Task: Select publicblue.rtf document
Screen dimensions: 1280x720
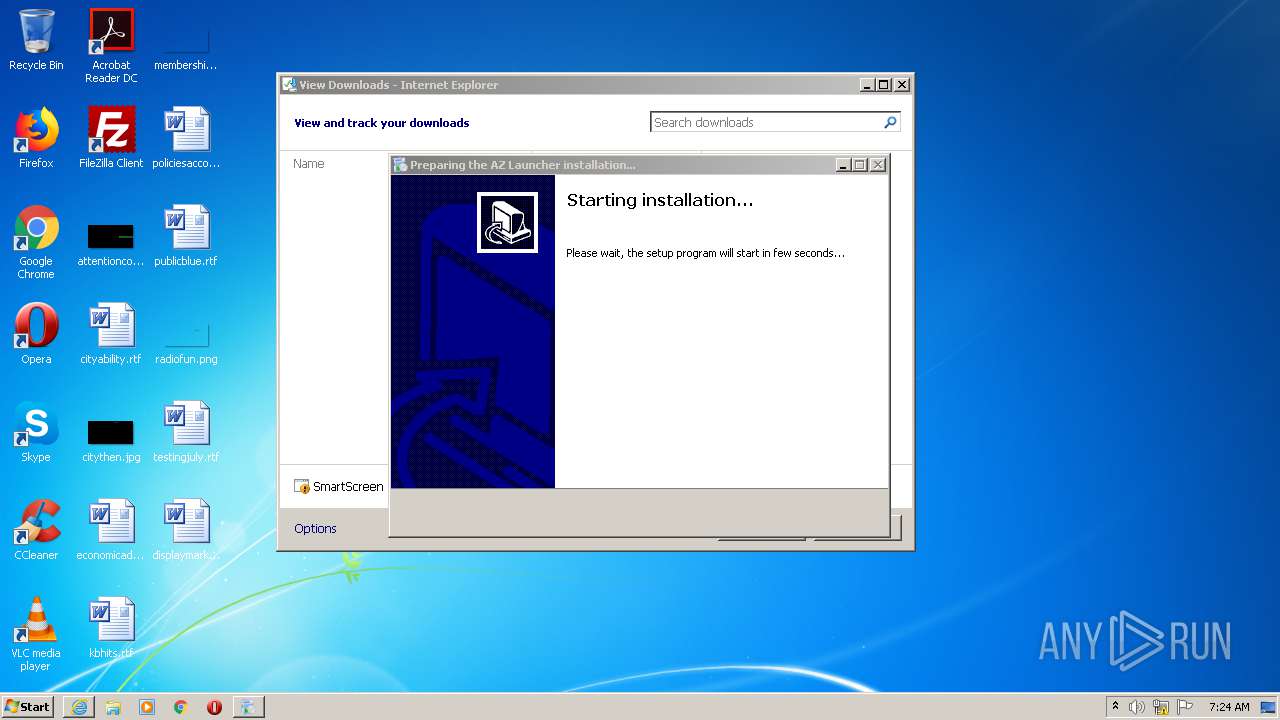Action: coord(186,236)
